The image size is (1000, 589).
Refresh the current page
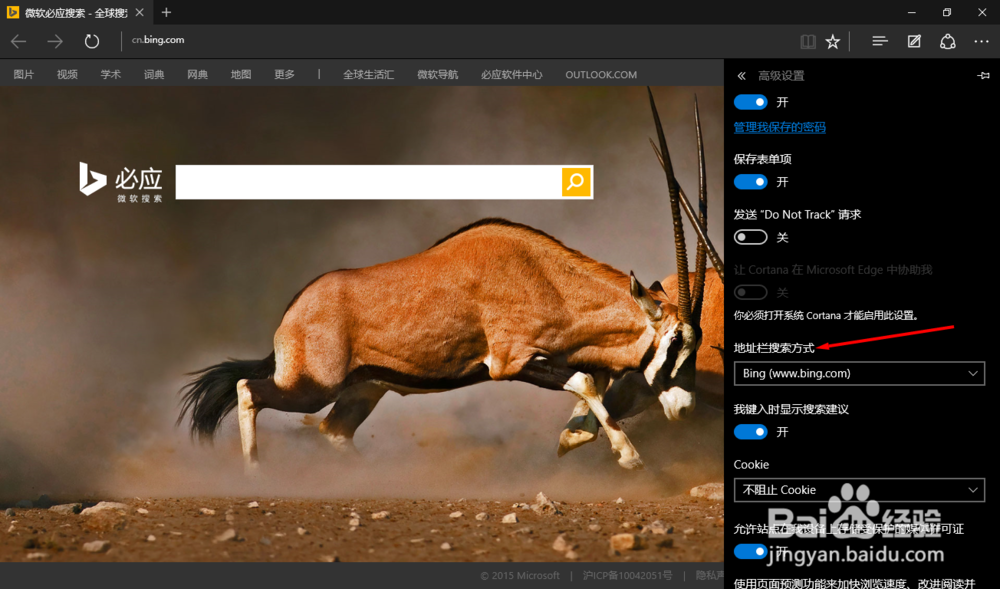click(92, 41)
